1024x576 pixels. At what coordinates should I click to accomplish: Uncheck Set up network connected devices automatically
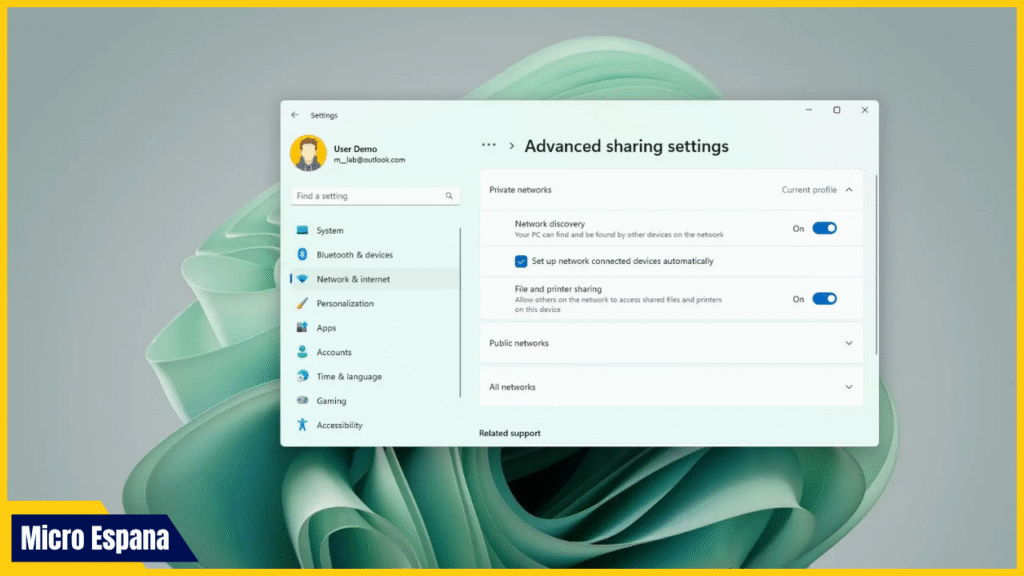pyautogui.click(x=521, y=261)
